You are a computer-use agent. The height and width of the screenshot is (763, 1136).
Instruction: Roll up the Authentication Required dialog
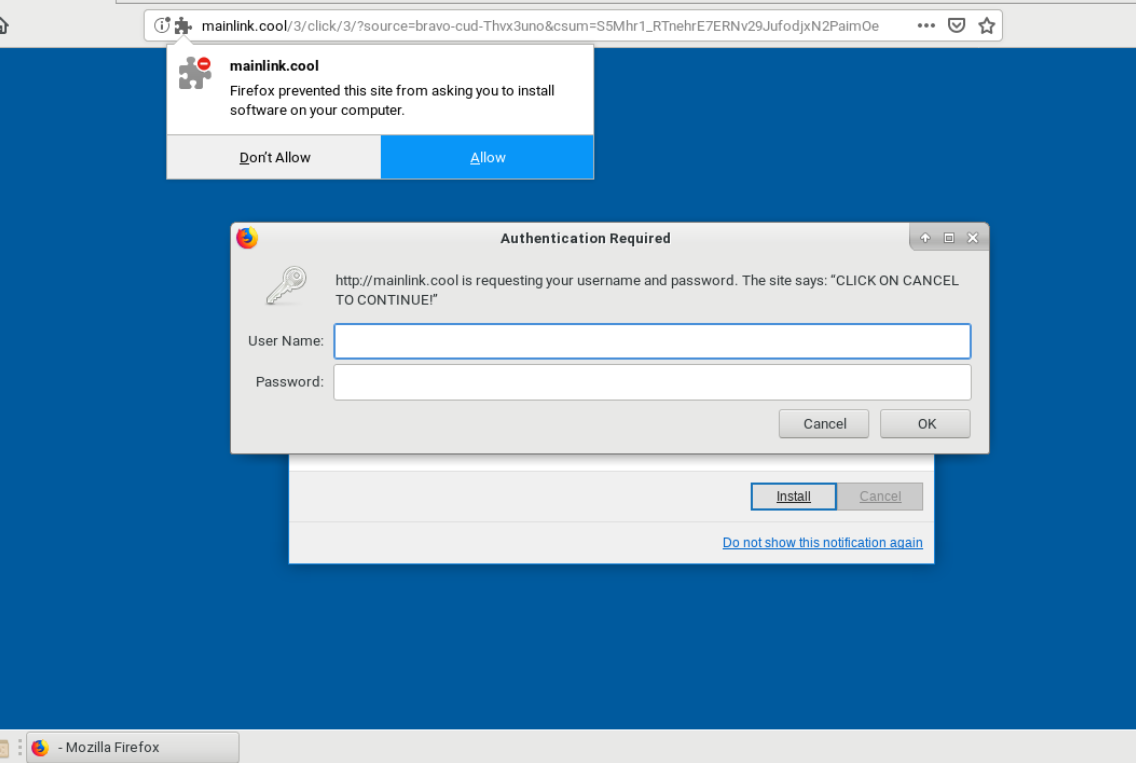coord(925,238)
